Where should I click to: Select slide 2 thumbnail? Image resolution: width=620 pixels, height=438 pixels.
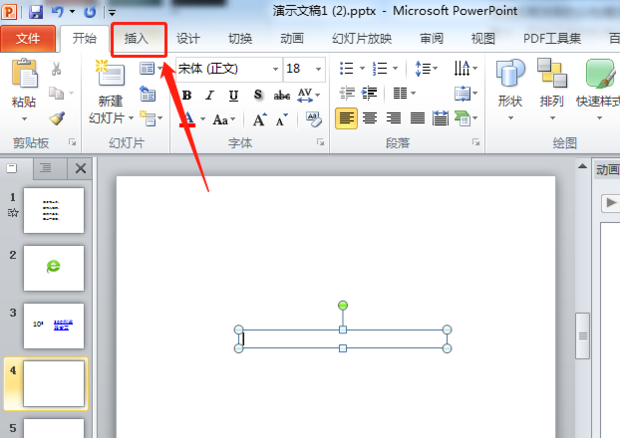tap(54, 268)
